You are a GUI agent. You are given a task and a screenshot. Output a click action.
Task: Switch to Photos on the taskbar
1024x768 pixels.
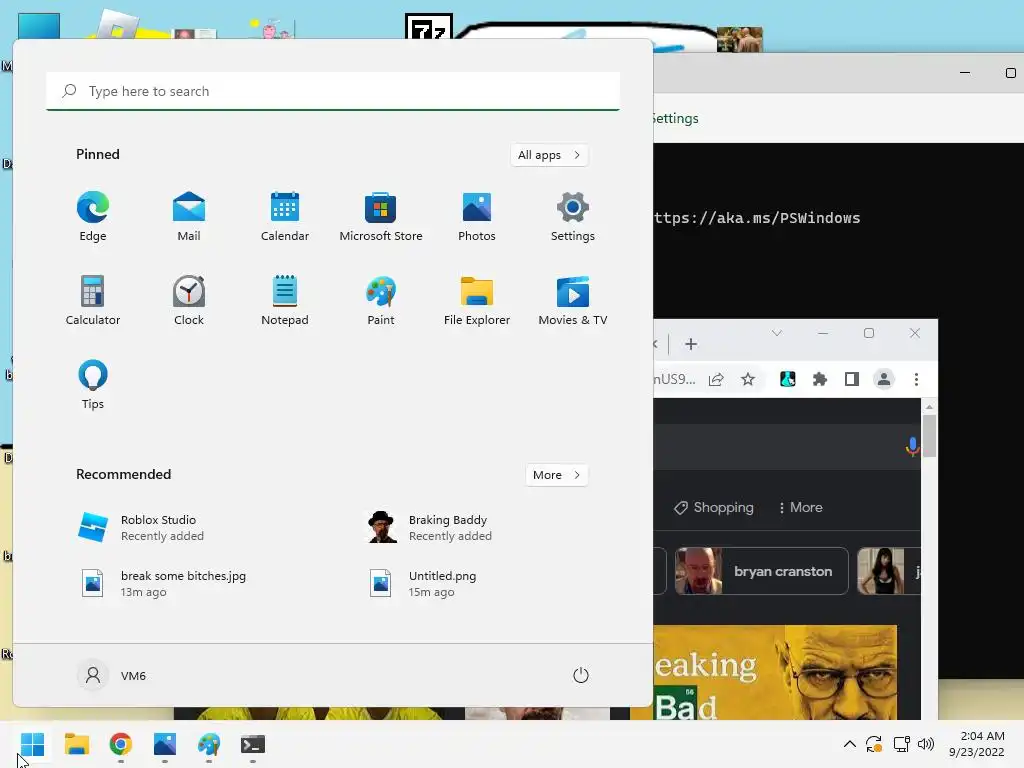165,744
